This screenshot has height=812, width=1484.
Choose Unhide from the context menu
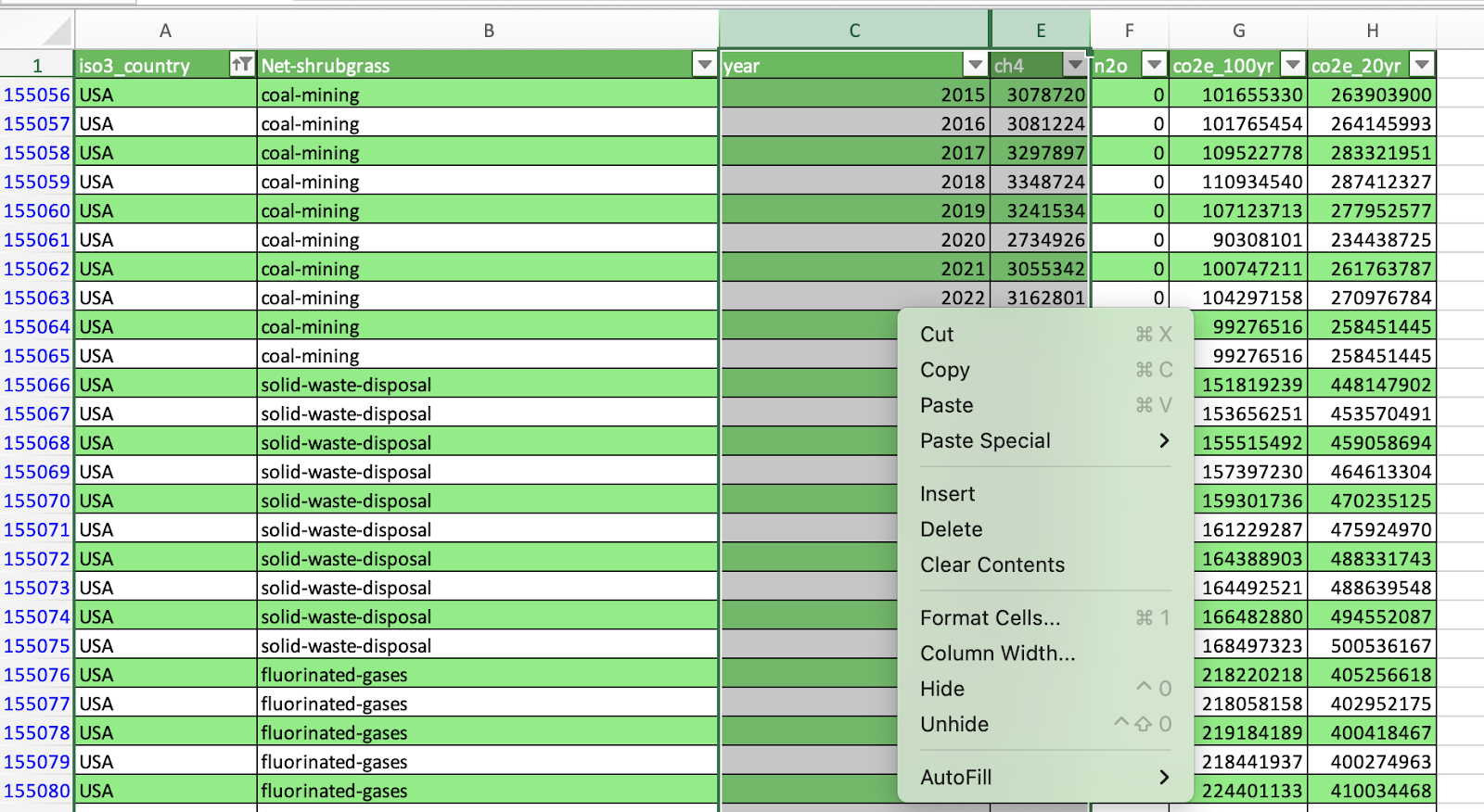click(x=1045, y=724)
